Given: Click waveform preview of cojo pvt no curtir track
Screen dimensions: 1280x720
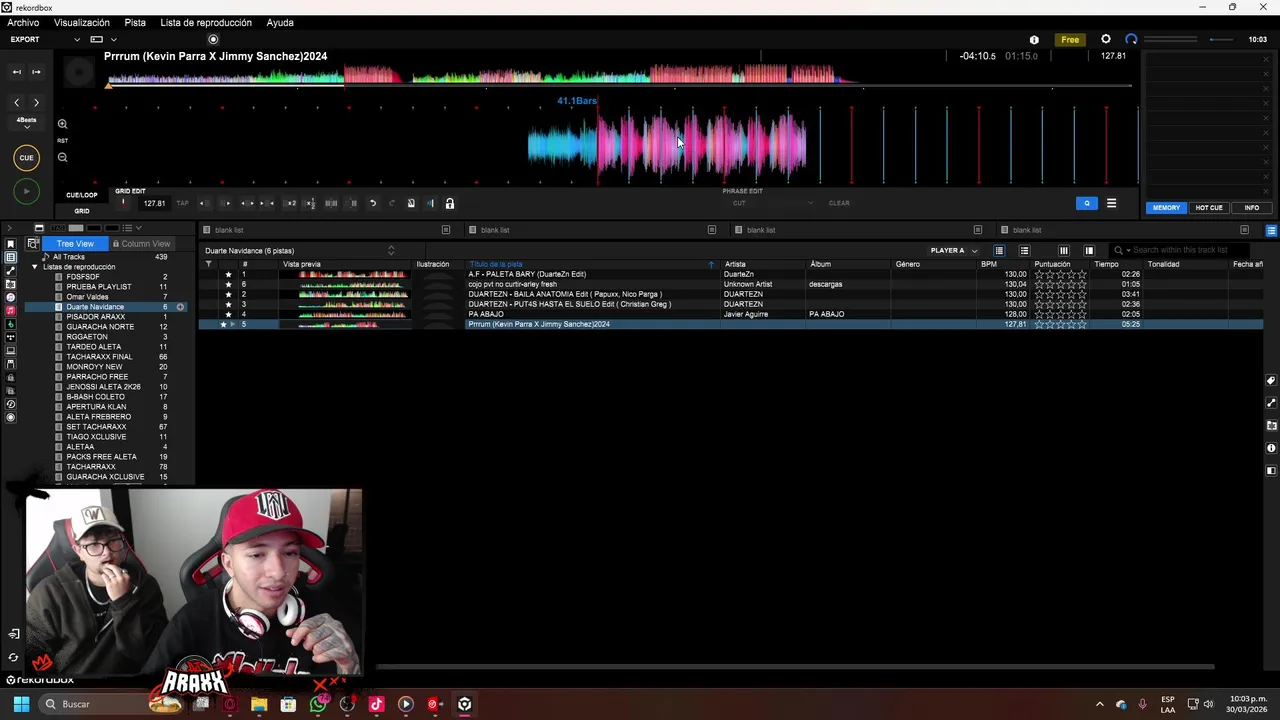Looking at the screenshot, I should 344,284.
